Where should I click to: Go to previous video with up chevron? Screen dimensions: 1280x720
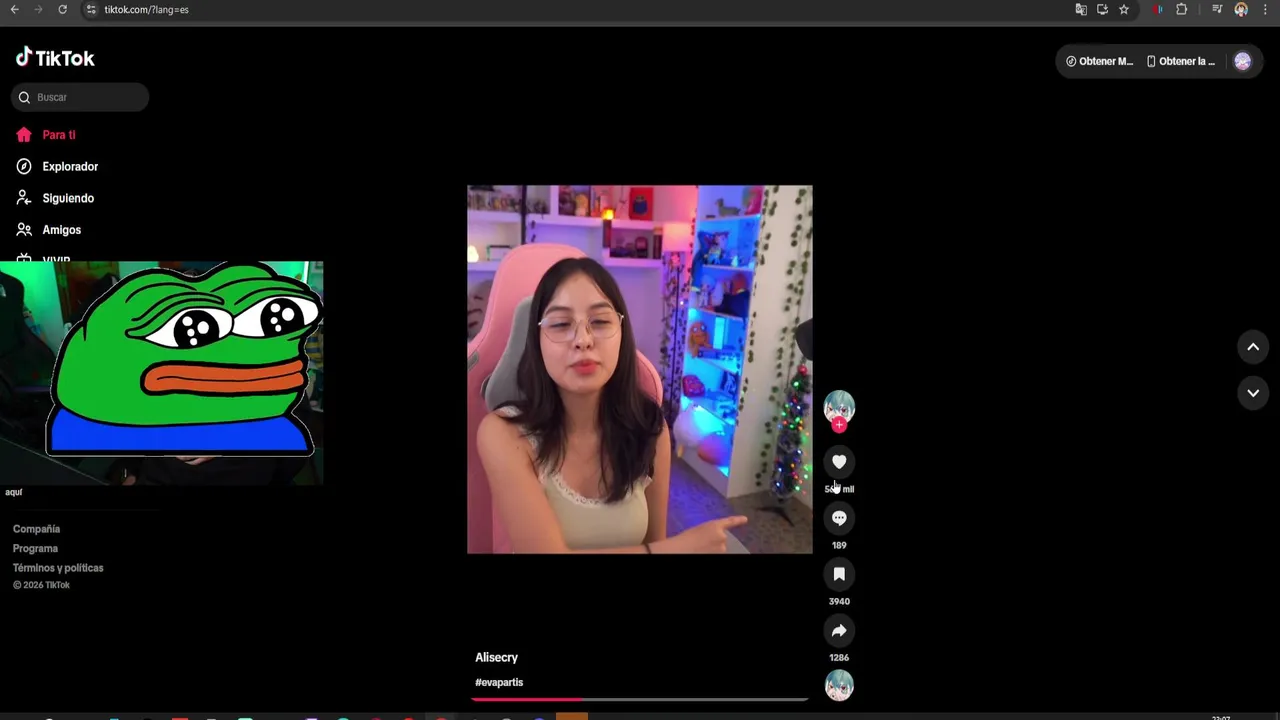1253,347
